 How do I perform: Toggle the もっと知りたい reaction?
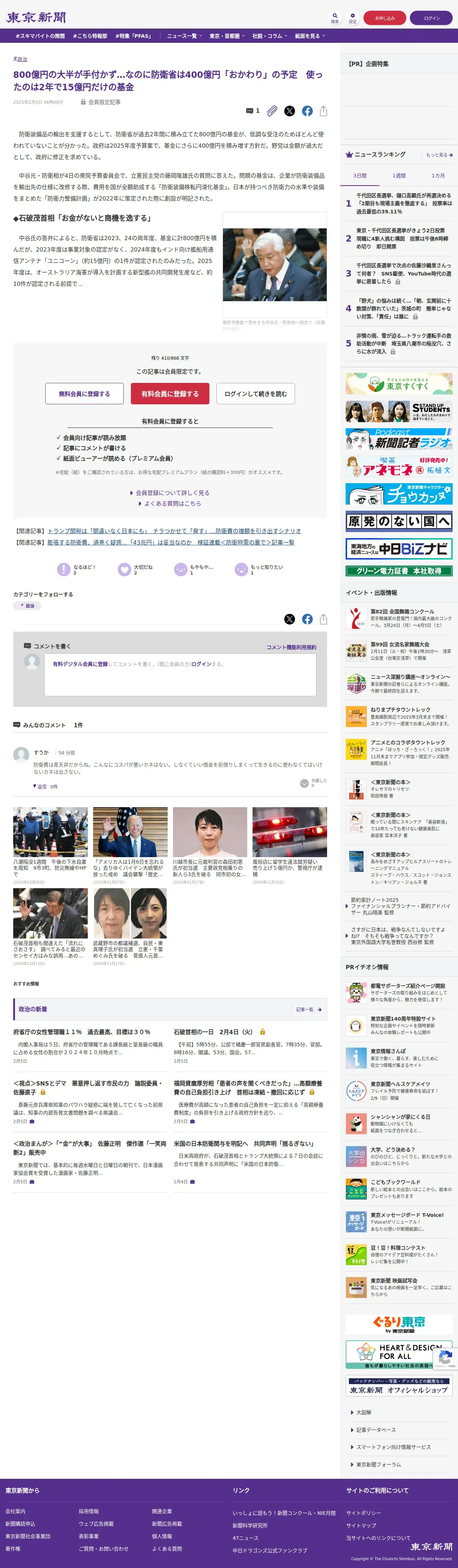click(241, 569)
